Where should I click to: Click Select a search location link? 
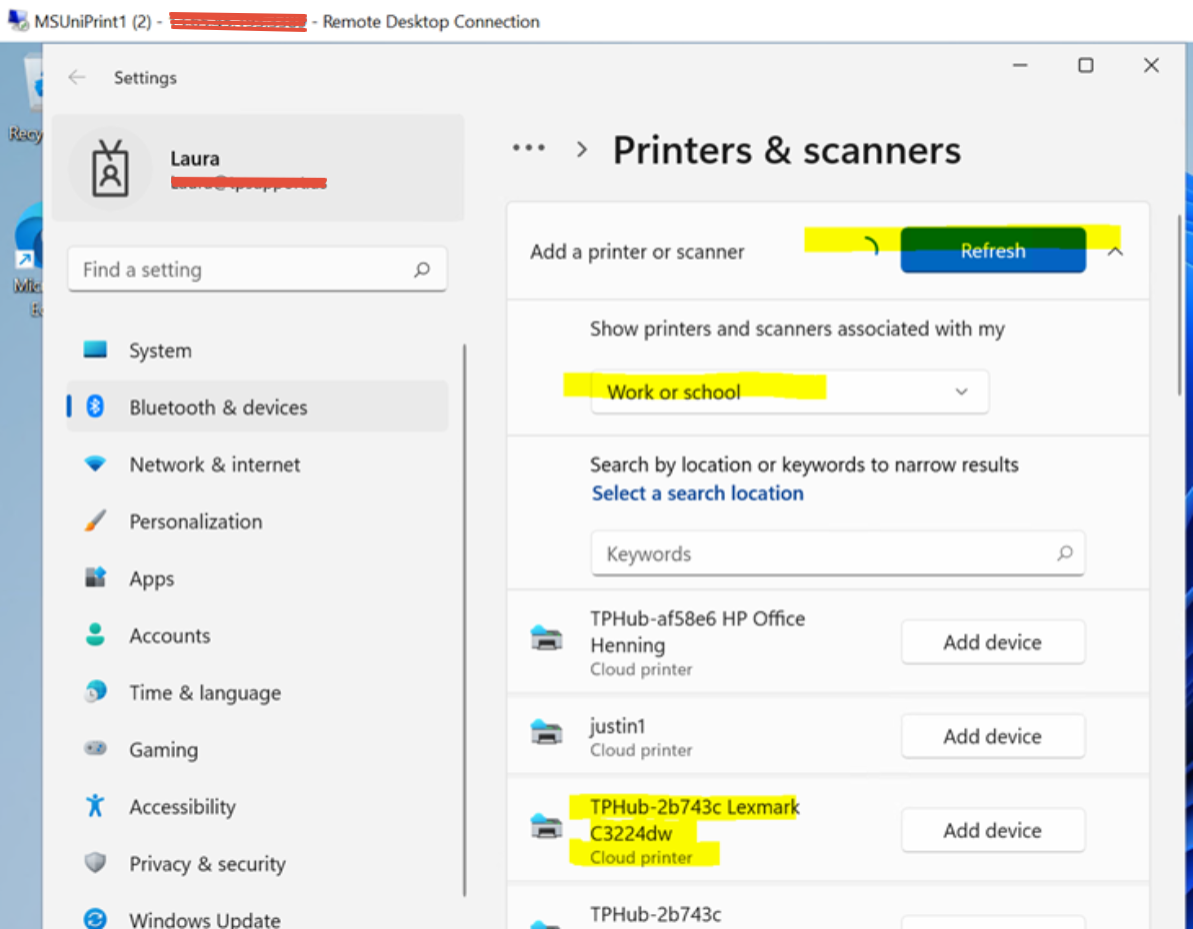pos(697,493)
